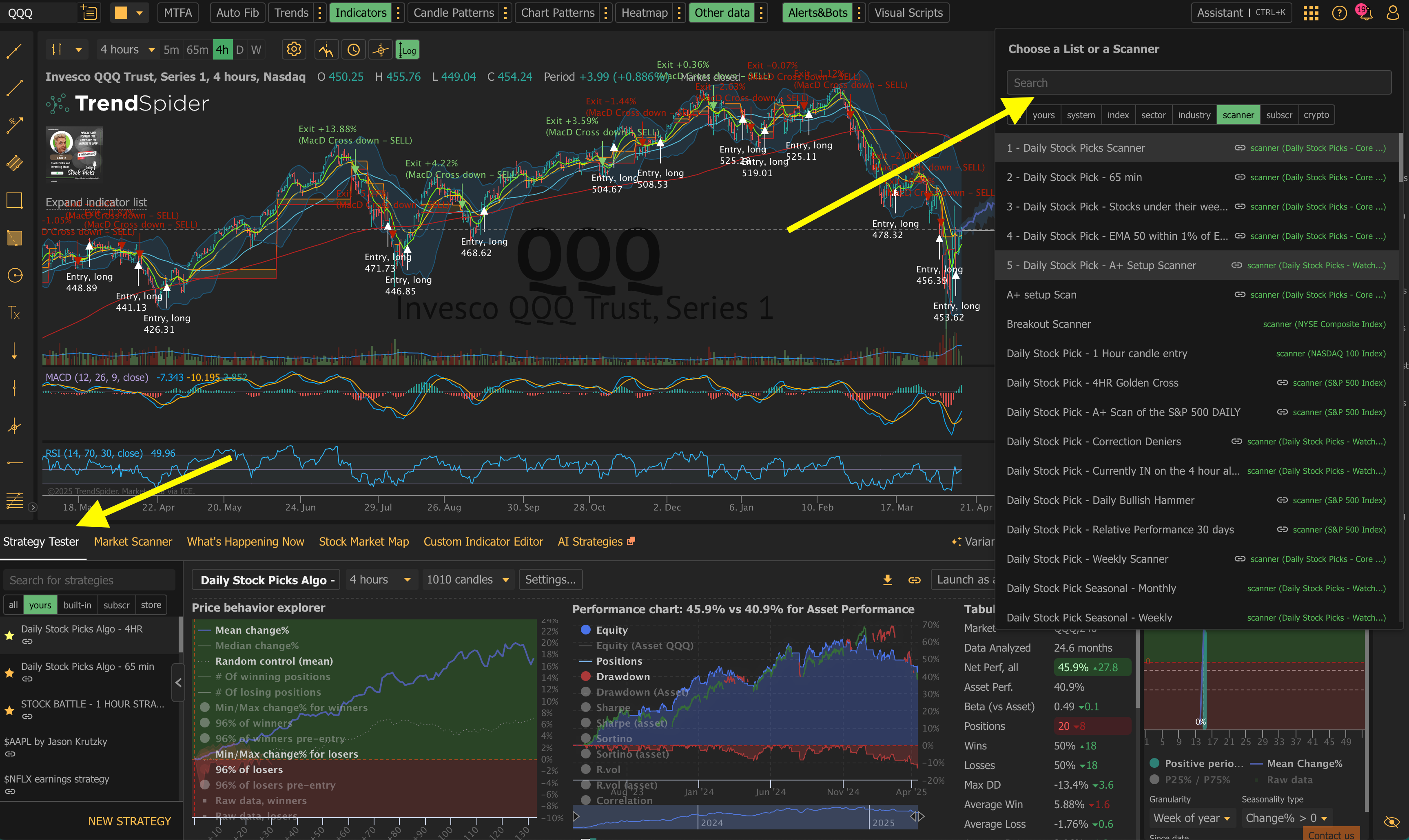
Task: Open the Daily Stock Picks Algo strategy dropdown
Action: [266, 579]
